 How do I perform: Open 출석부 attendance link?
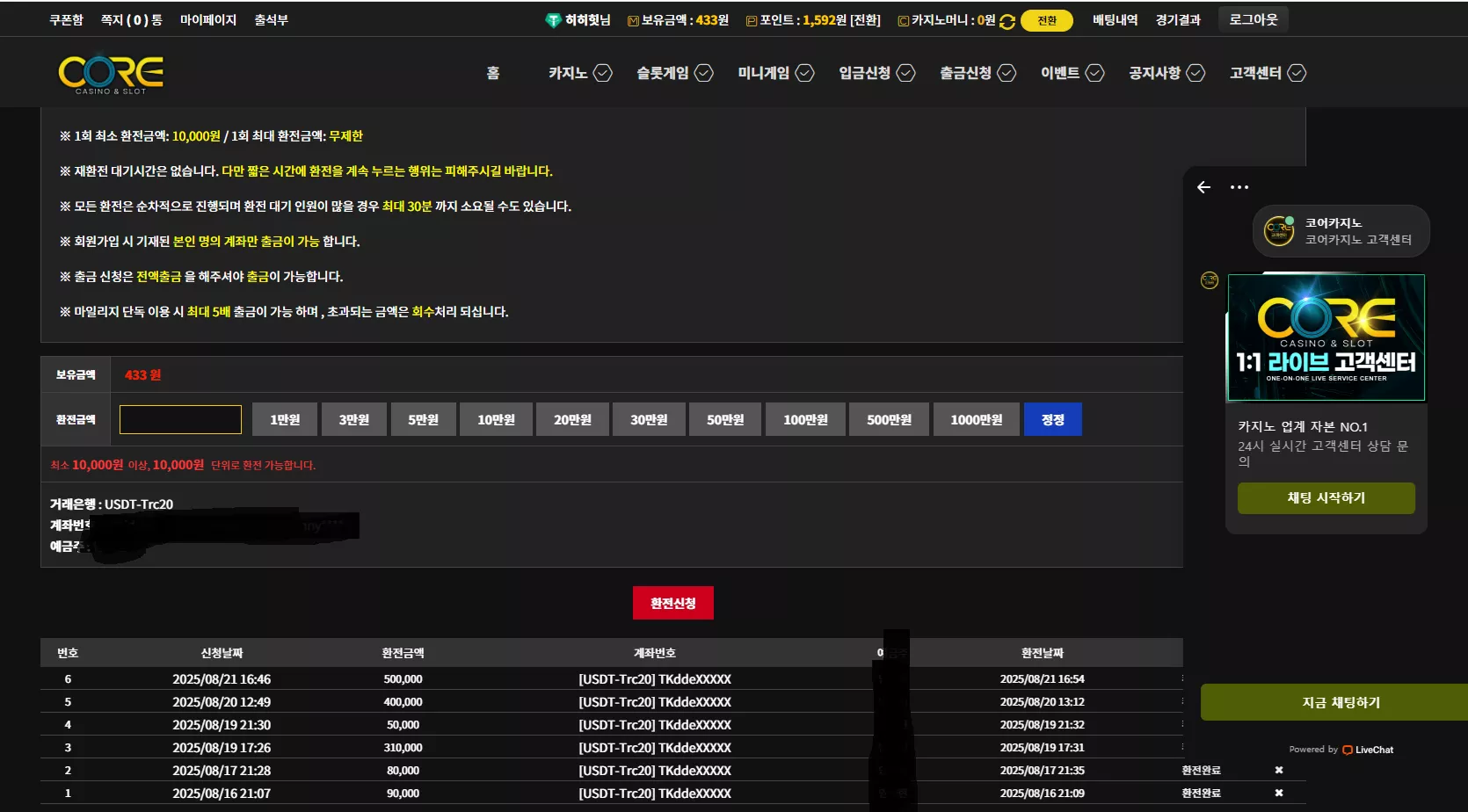(271, 20)
